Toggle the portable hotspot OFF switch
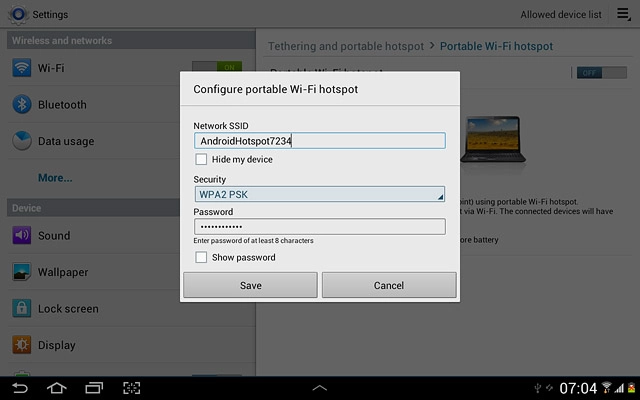 tap(587, 72)
